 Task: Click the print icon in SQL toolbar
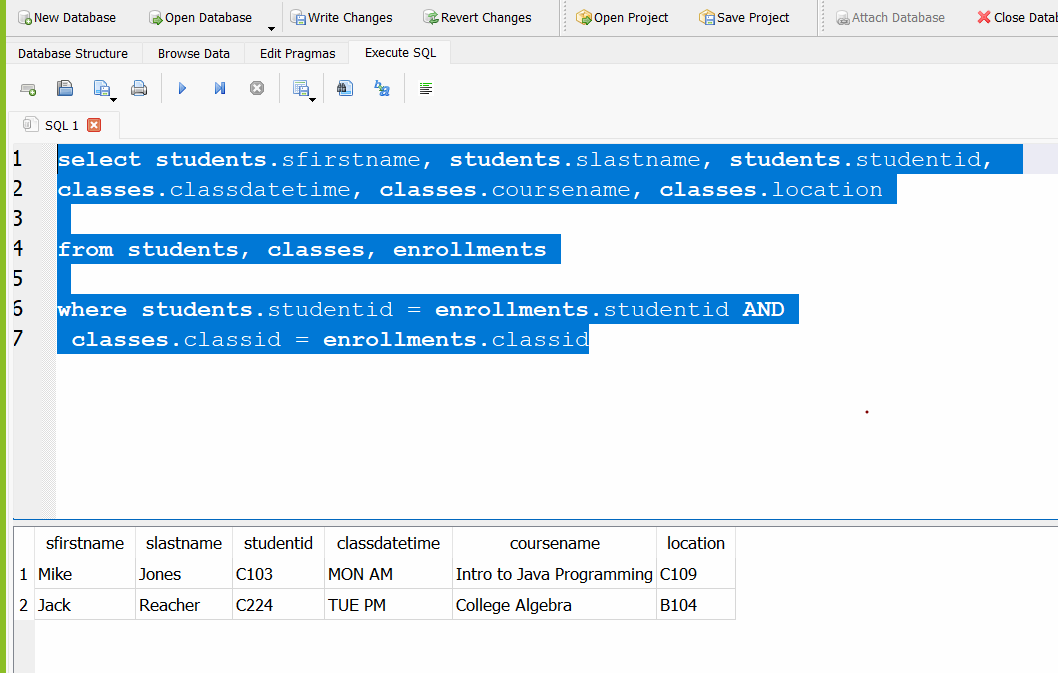pos(139,88)
